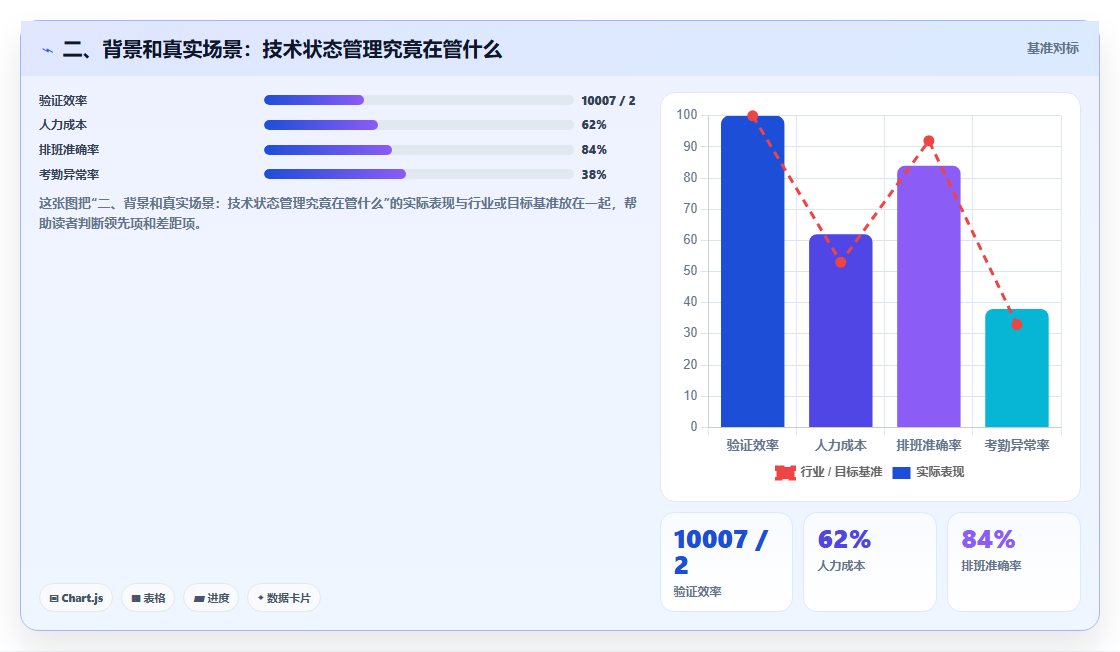Click the 验证效率 x-axis label

click(x=752, y=446)
